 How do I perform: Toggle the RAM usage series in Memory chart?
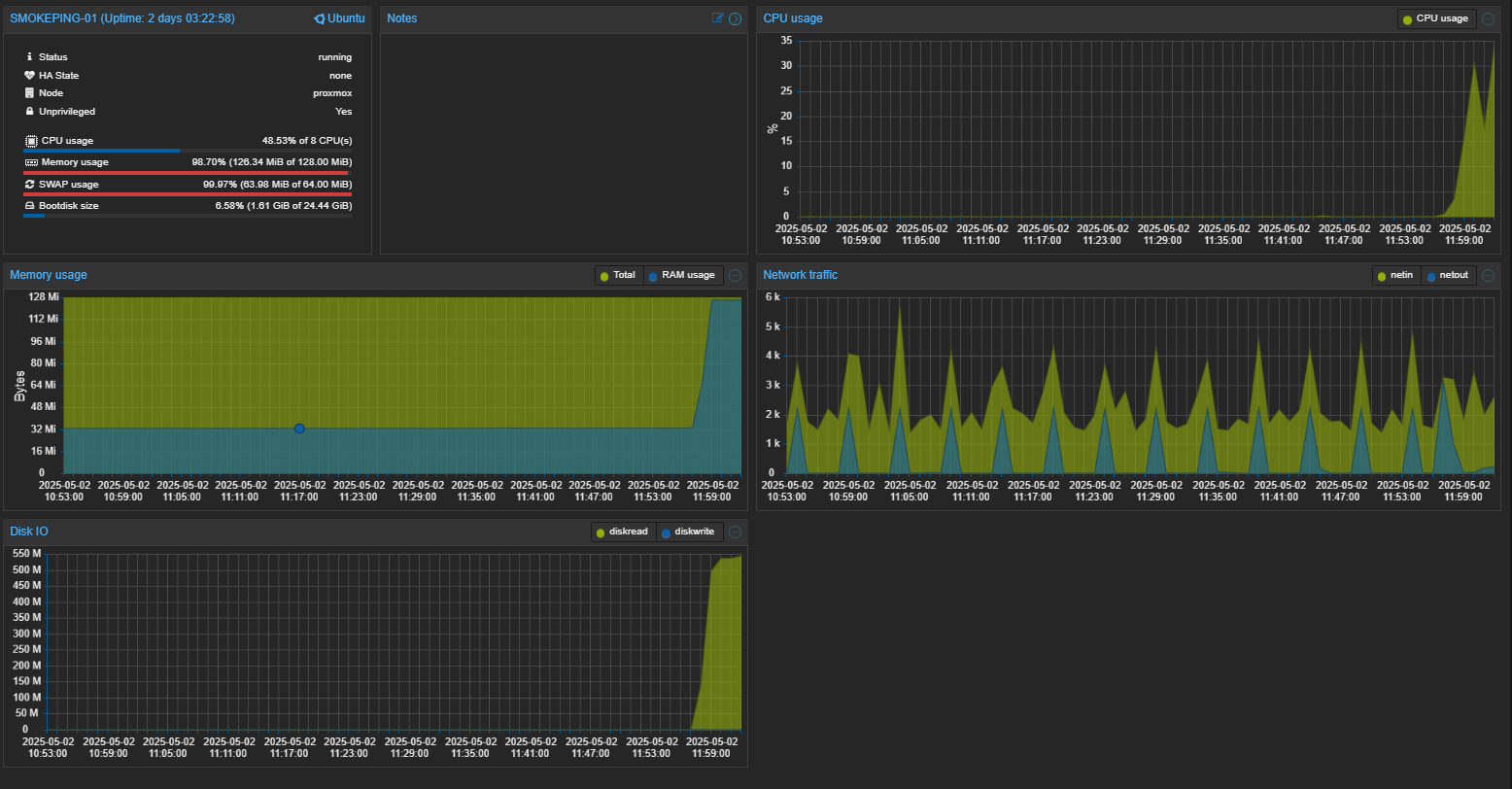click(x=681, y=275)
